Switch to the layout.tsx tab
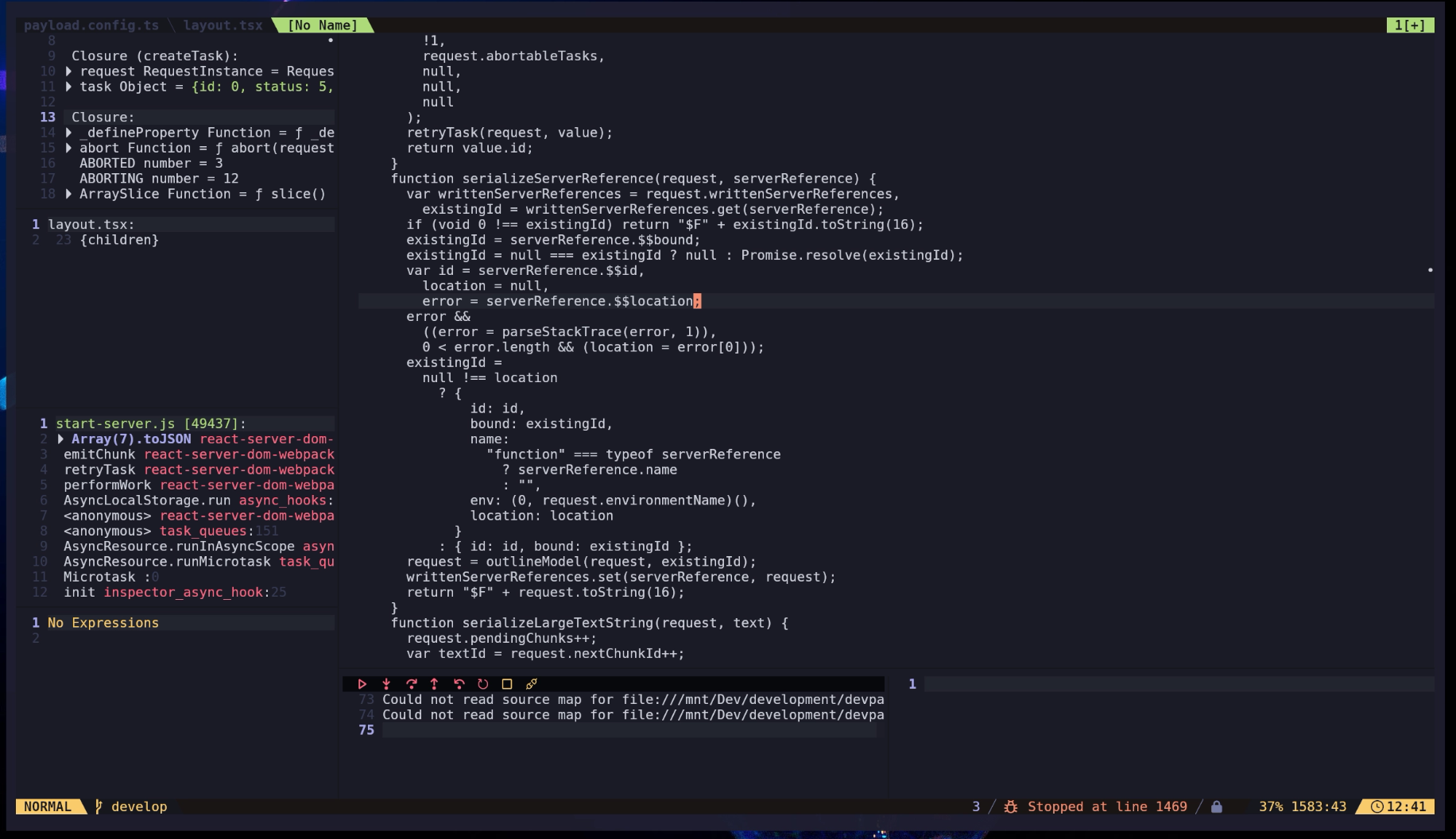The image size is (1456, 839). (223, 25)
